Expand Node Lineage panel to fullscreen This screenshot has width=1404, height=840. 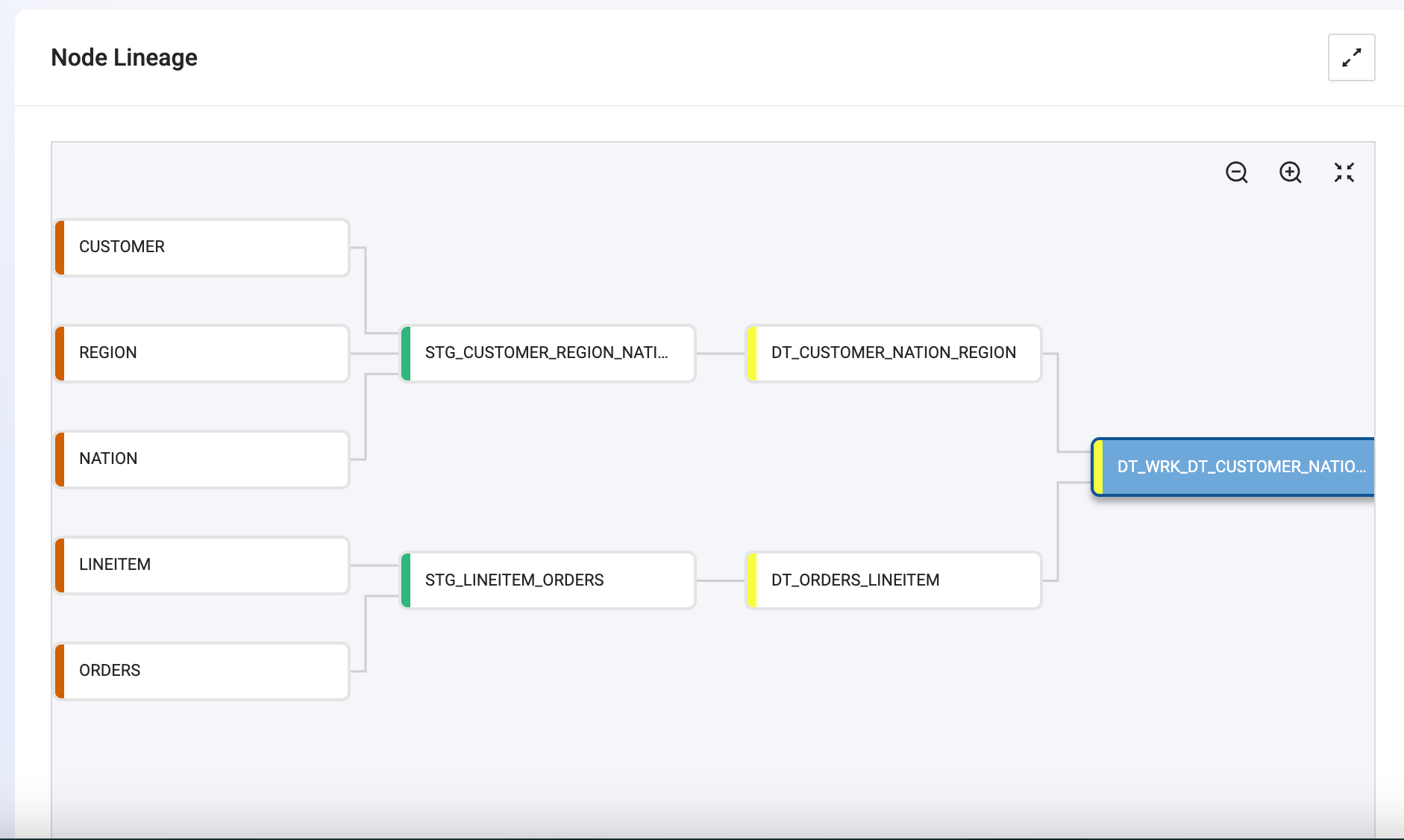1351,57
